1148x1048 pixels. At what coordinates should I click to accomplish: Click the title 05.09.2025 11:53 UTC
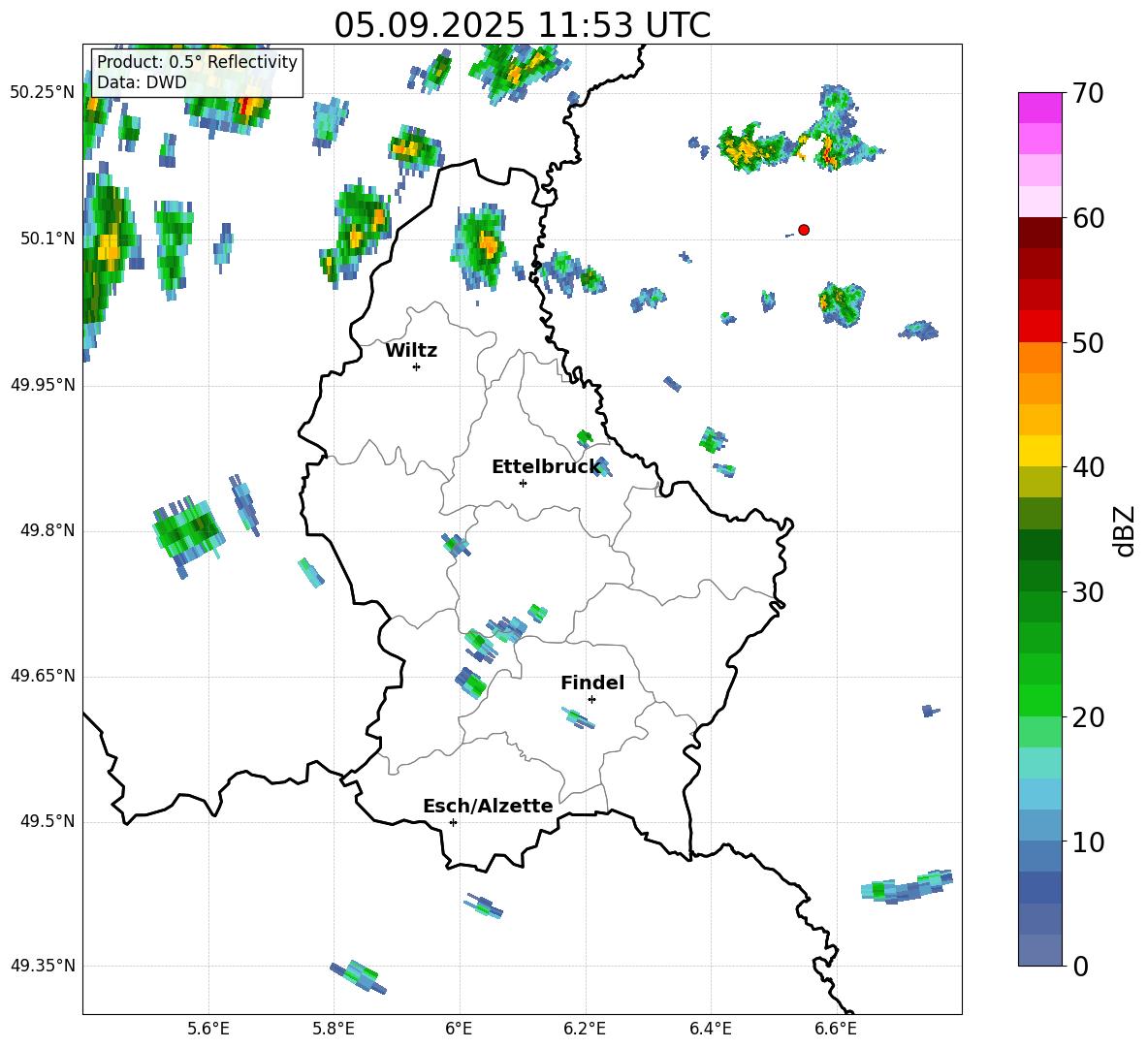point(523,25)
